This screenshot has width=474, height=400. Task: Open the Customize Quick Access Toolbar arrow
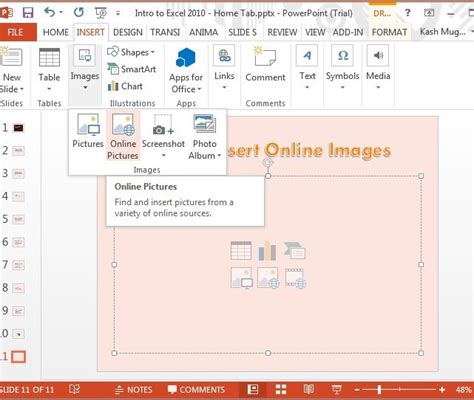(118, 13)
